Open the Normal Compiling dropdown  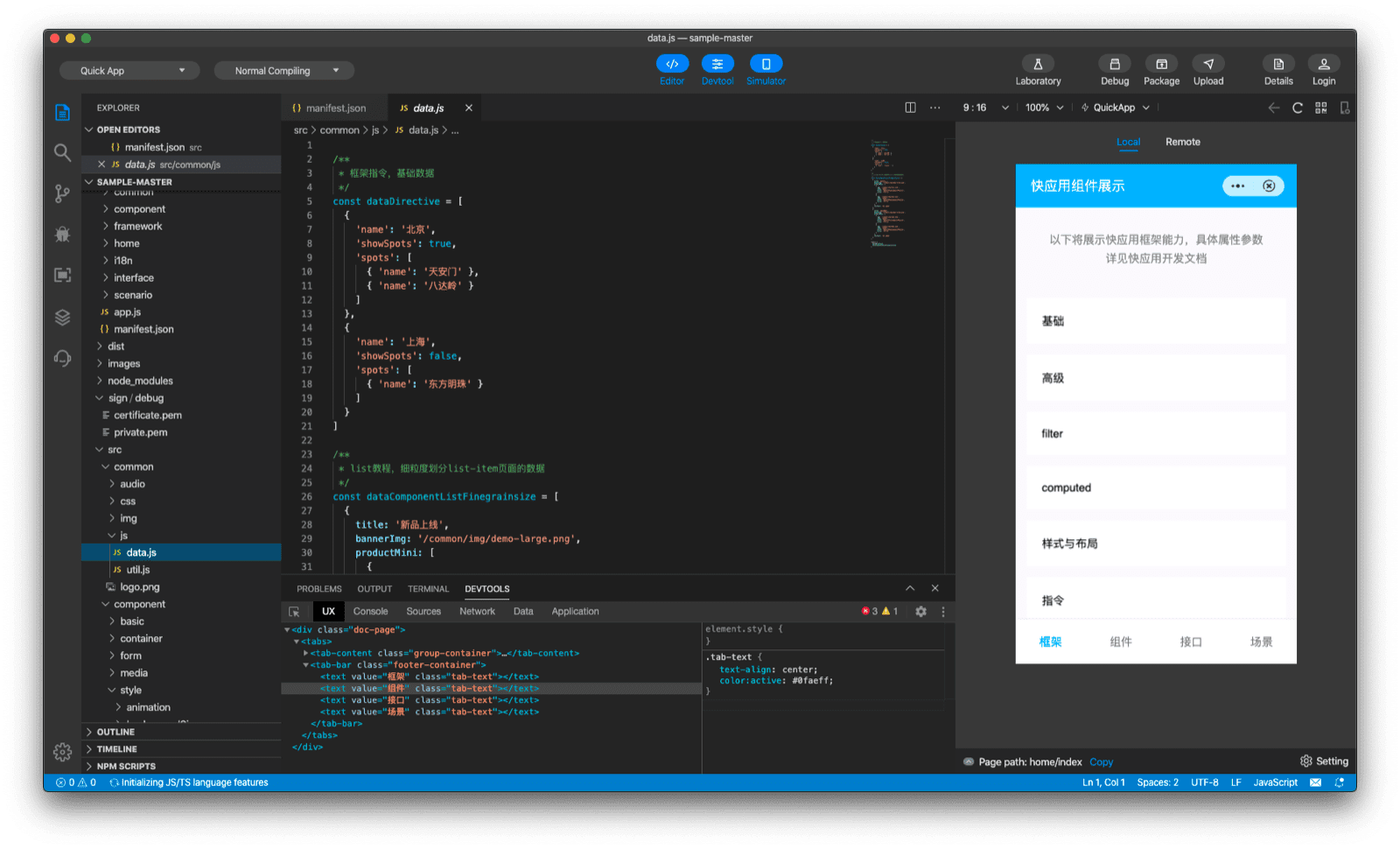pyautogui.click(x=283, y=70)
